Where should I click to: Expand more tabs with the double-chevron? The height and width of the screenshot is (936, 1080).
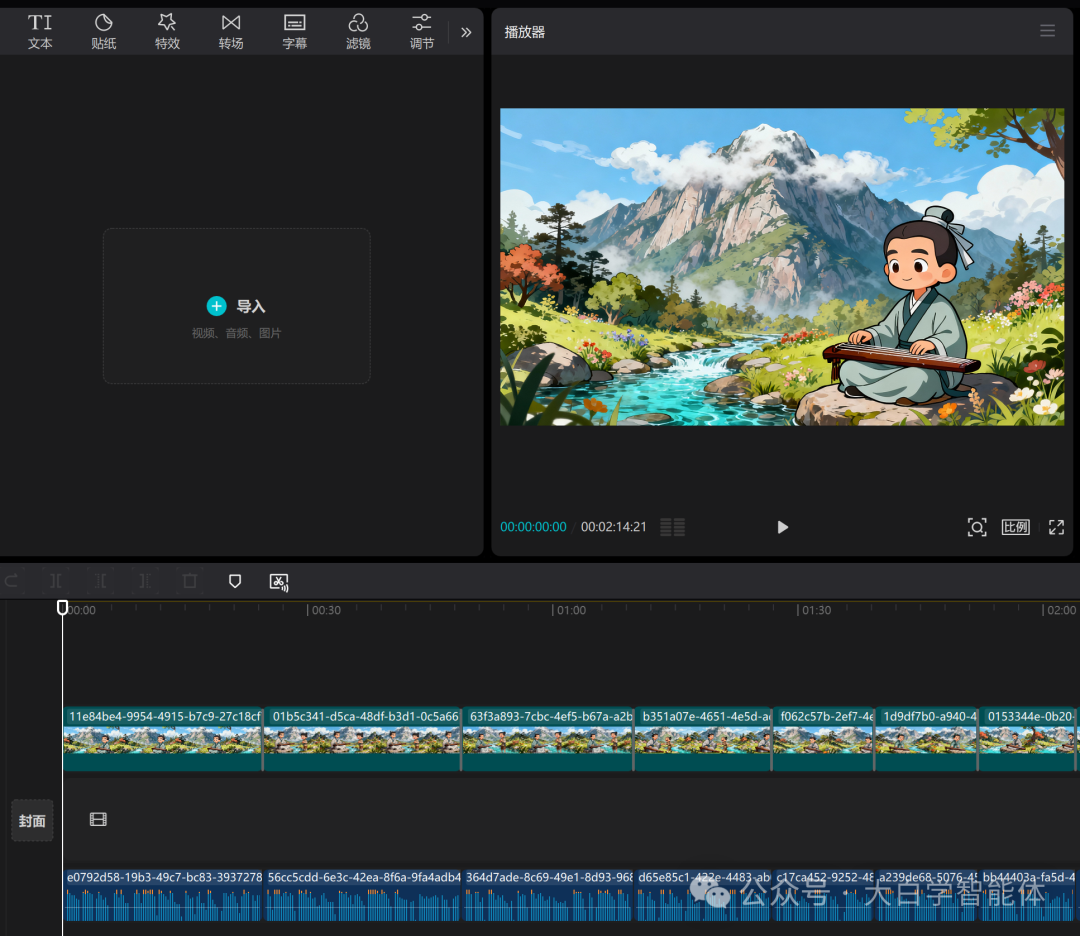[466, 32]
